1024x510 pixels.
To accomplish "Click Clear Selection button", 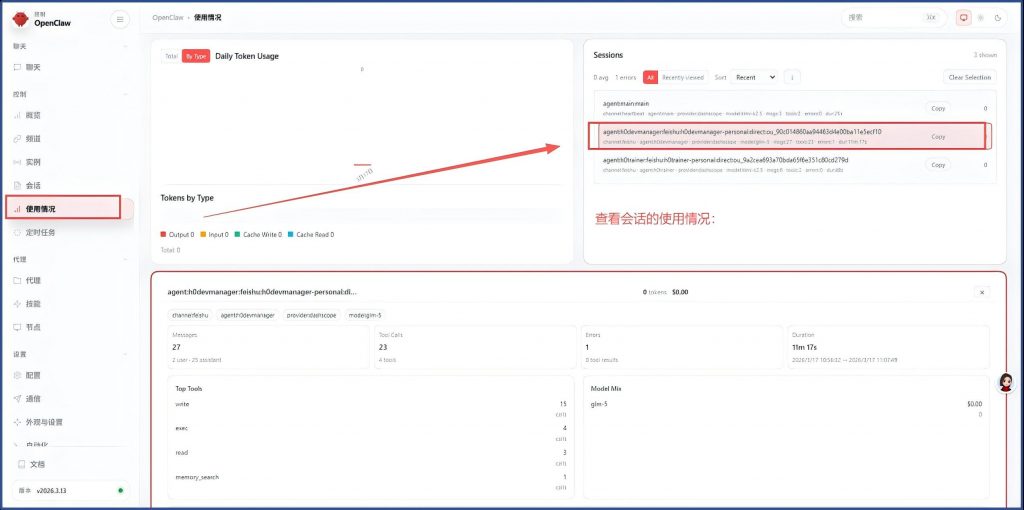I will click(969, 77).
